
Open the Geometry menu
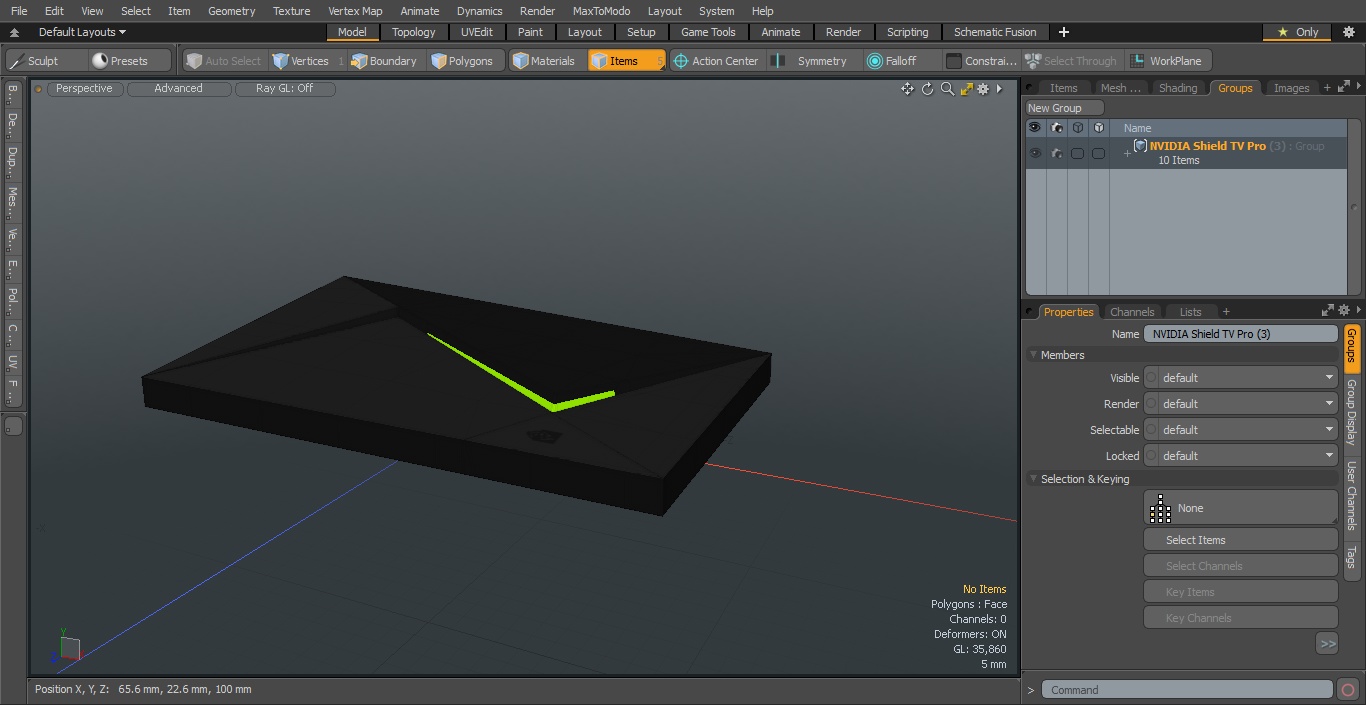tap(231, 11)
